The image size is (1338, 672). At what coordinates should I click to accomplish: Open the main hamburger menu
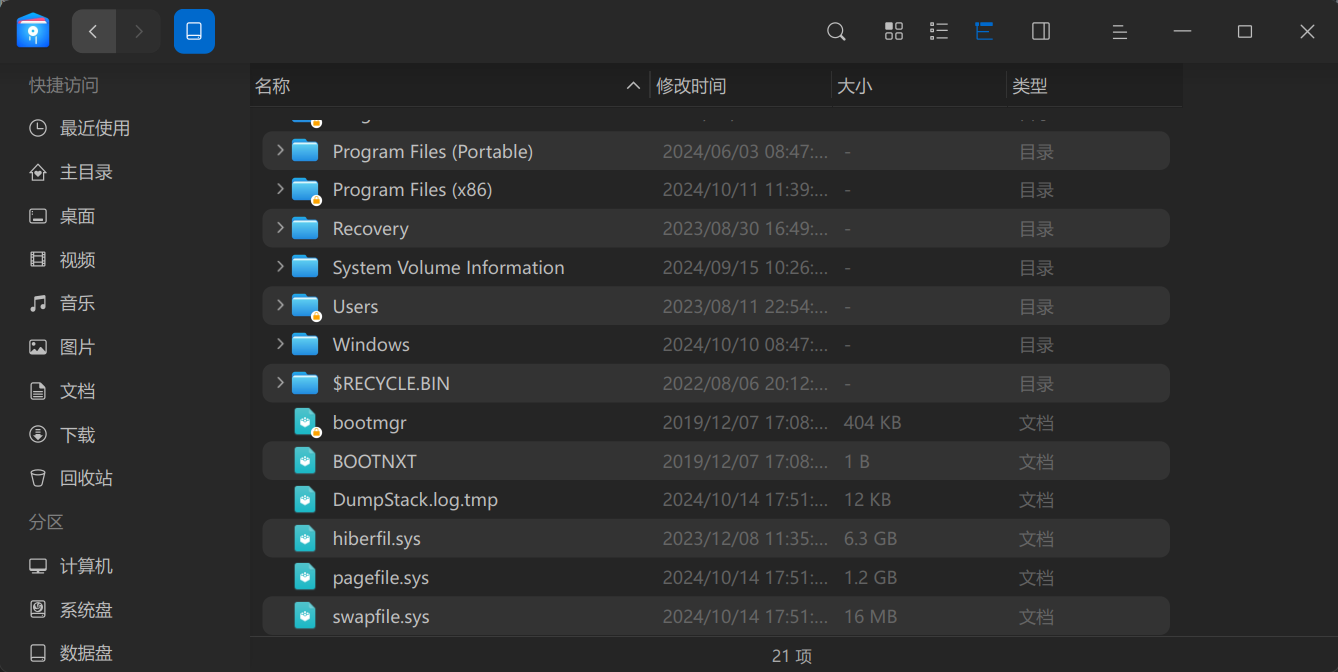click(1120, 32)
